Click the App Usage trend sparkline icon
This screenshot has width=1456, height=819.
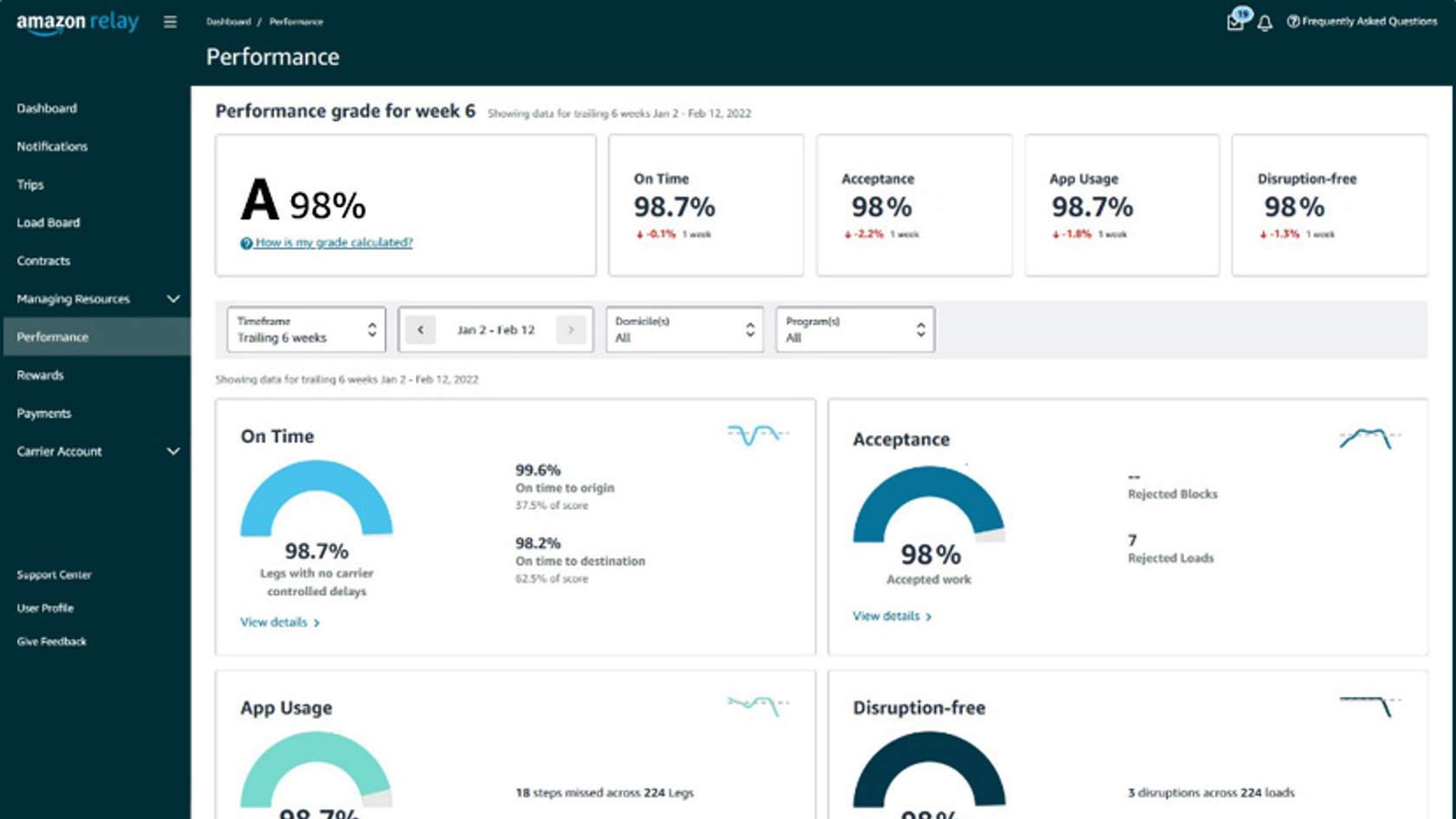[757, 705]
